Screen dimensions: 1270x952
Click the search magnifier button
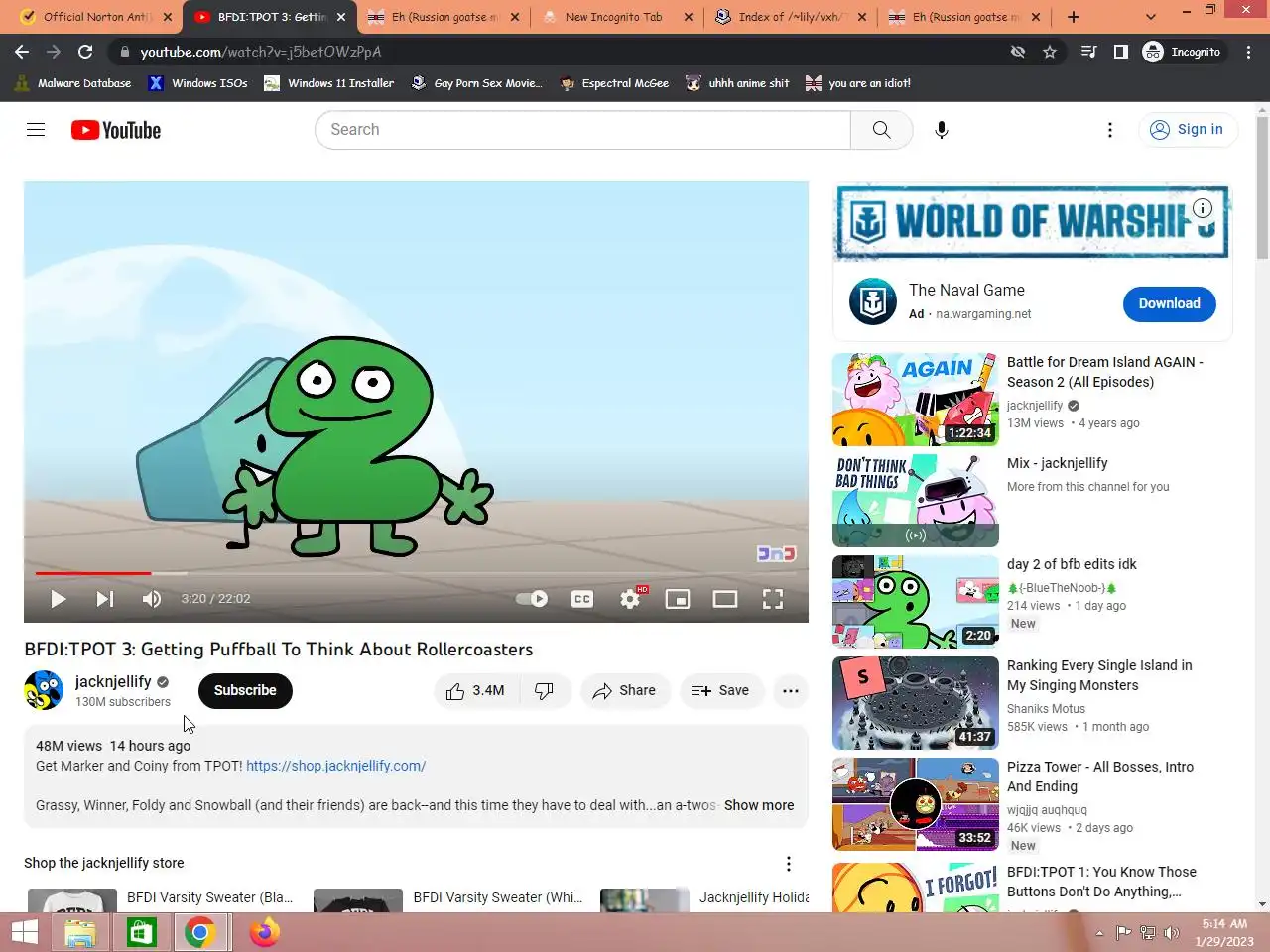click(881, 130)
